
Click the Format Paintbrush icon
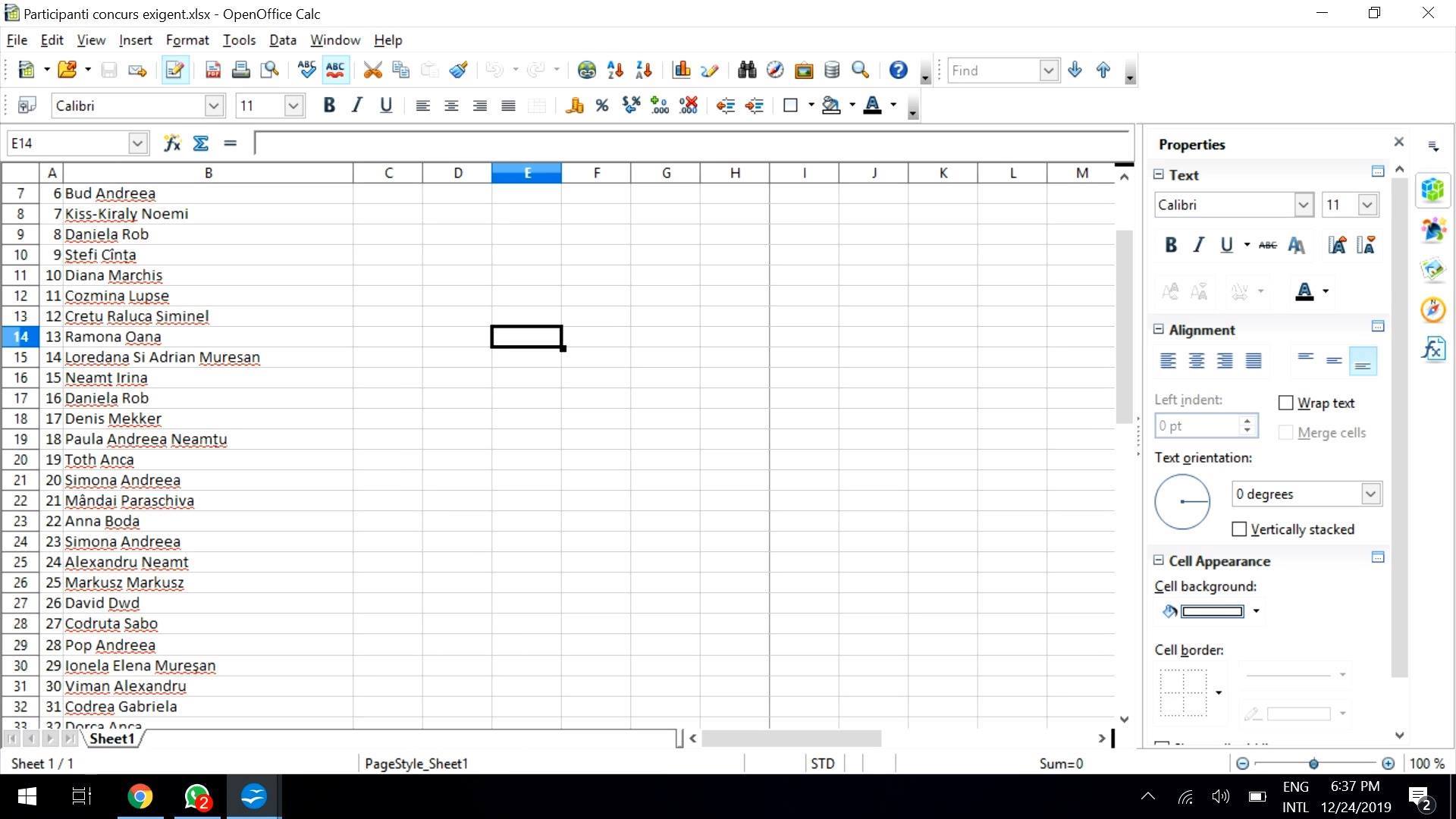pyautogui.click(x=458, y=71)
